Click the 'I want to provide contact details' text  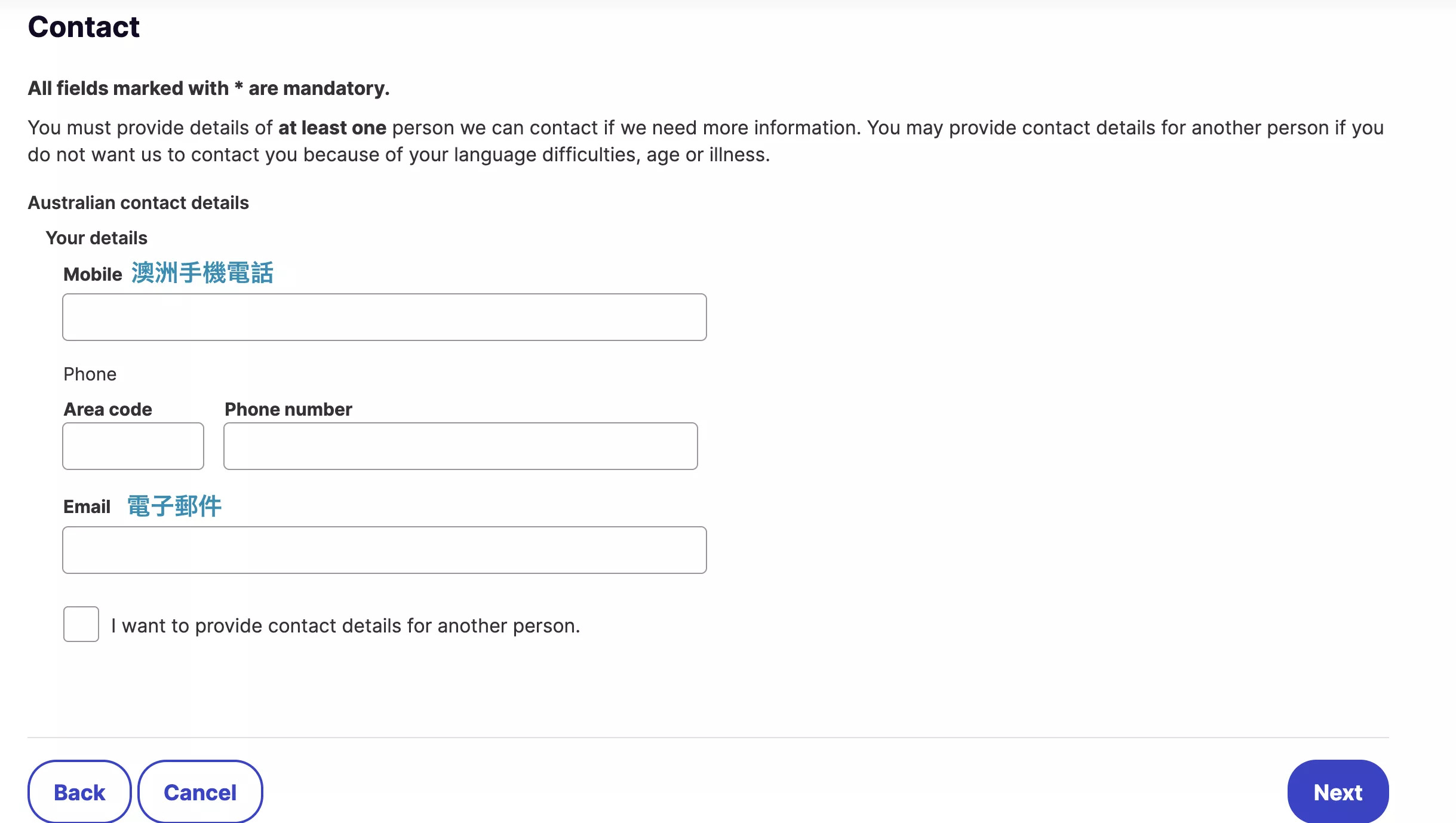tap(346, 625)
